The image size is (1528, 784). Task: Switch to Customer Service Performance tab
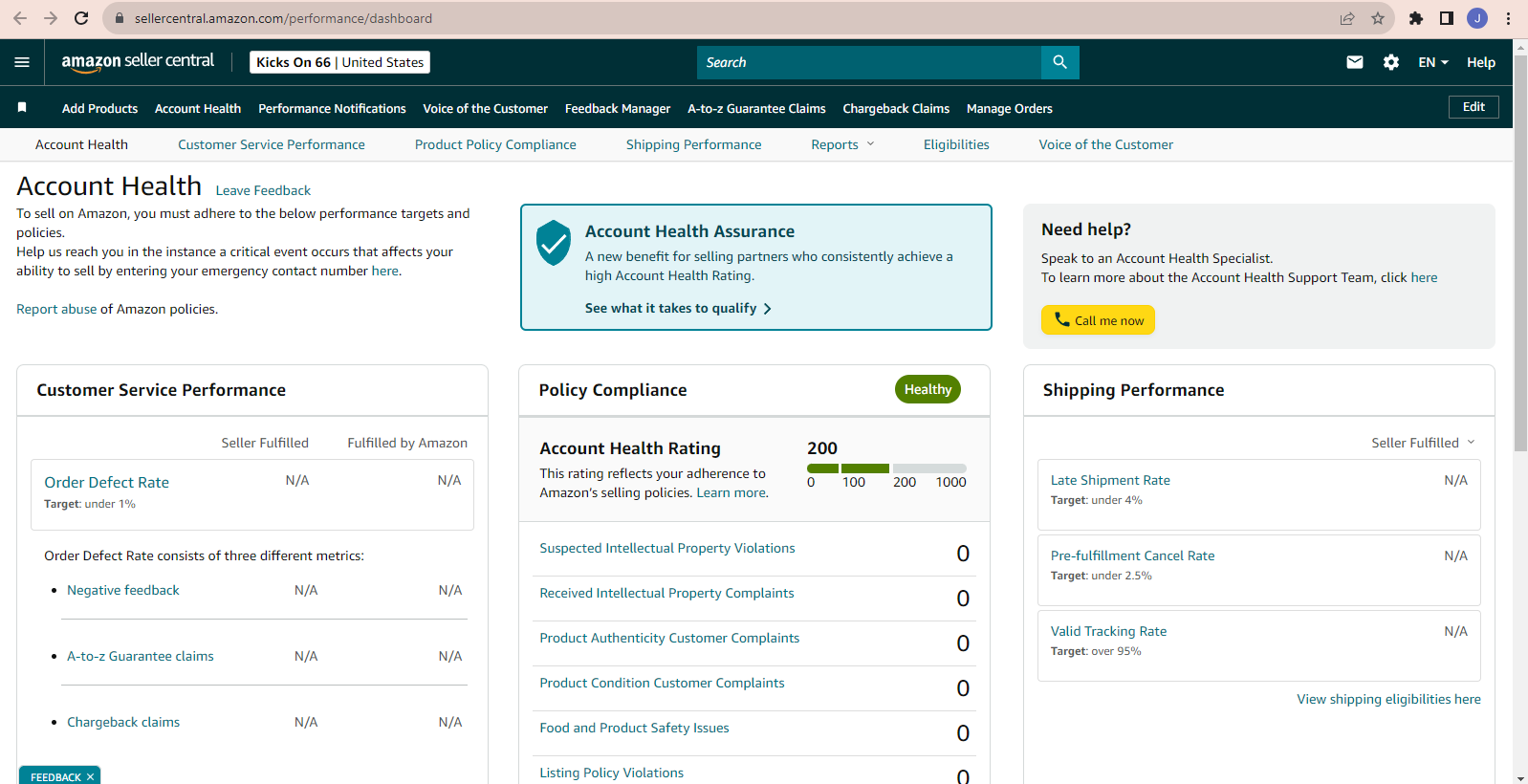272,144
